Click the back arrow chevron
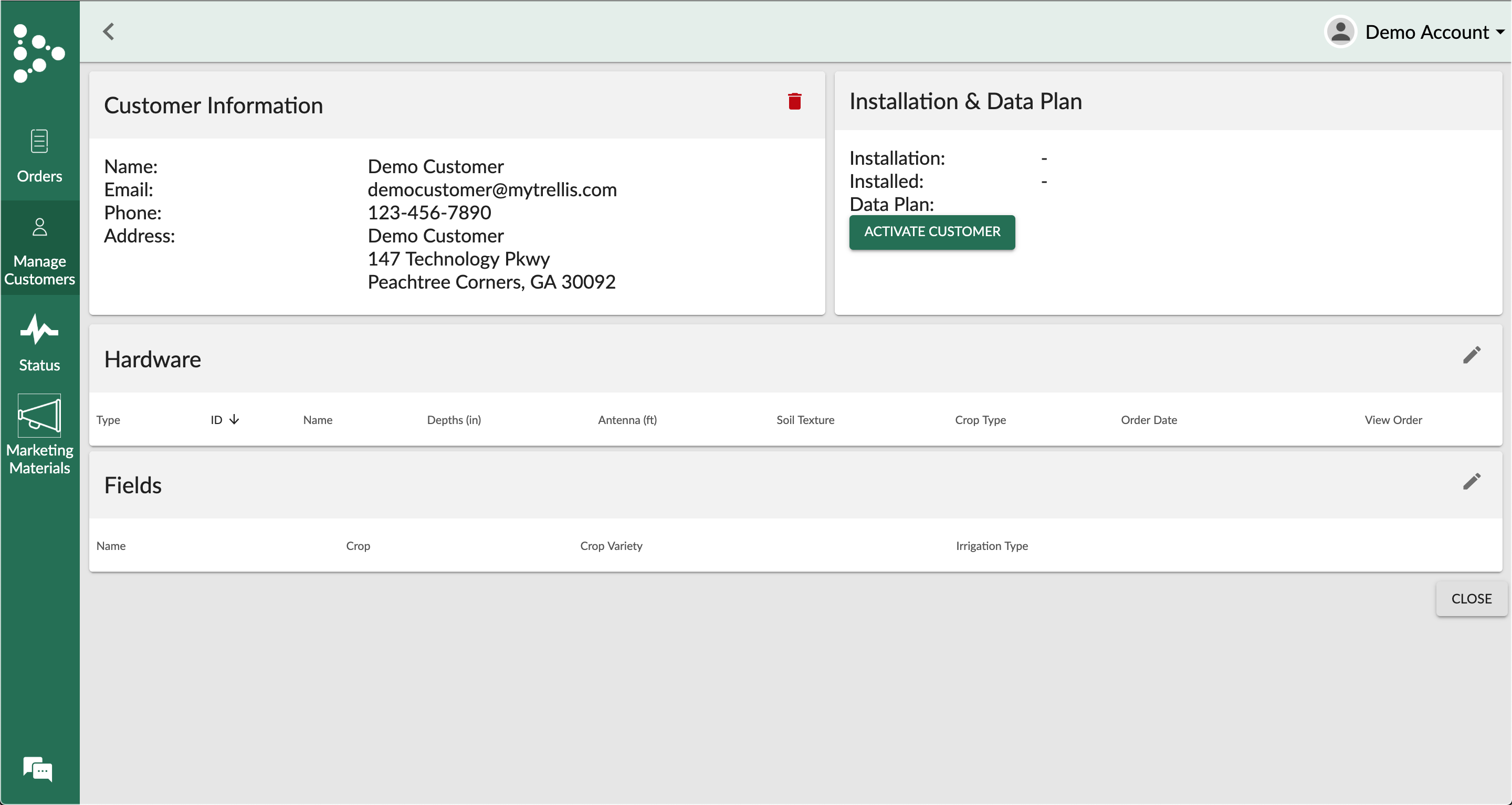This screenshot has width=1512, height=805. tap(109, 31)
